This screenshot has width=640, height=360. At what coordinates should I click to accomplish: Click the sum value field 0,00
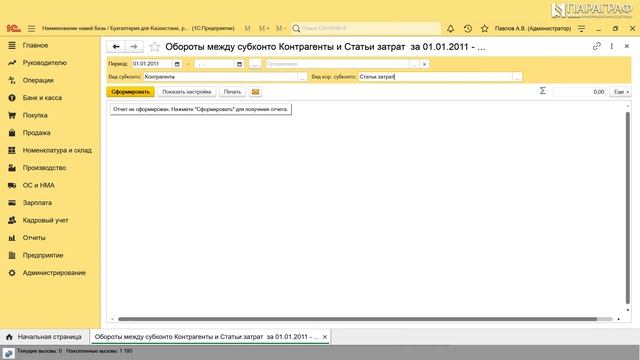click(x=580, y=92)
